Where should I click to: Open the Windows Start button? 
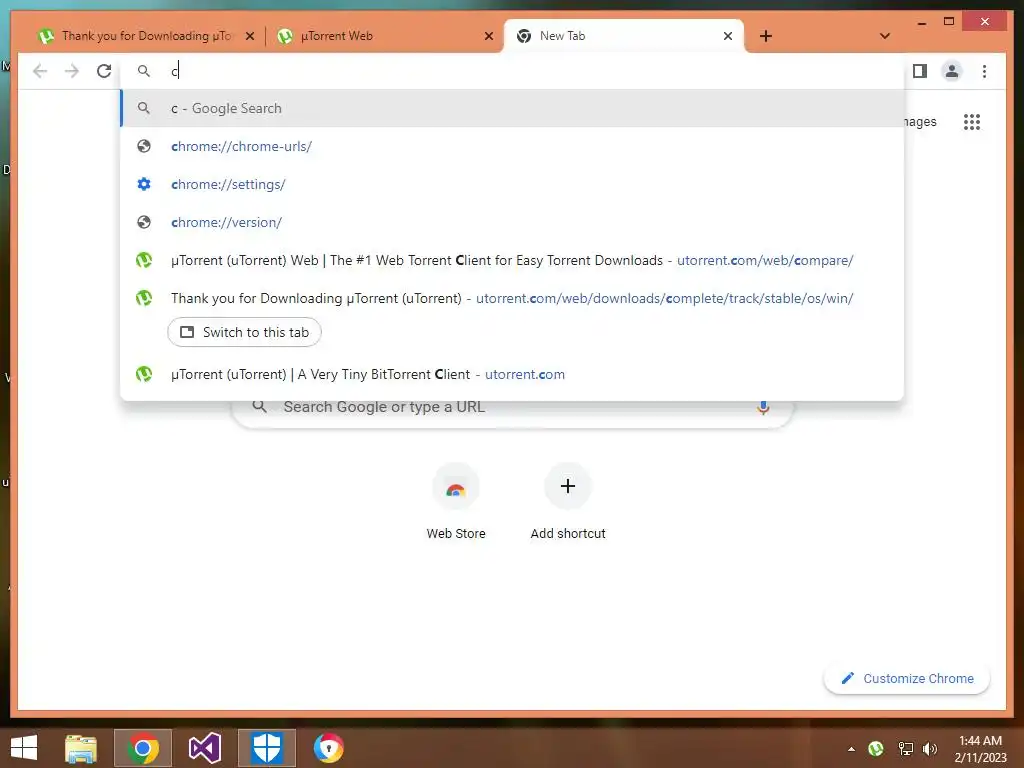click(x=24, y=748)
